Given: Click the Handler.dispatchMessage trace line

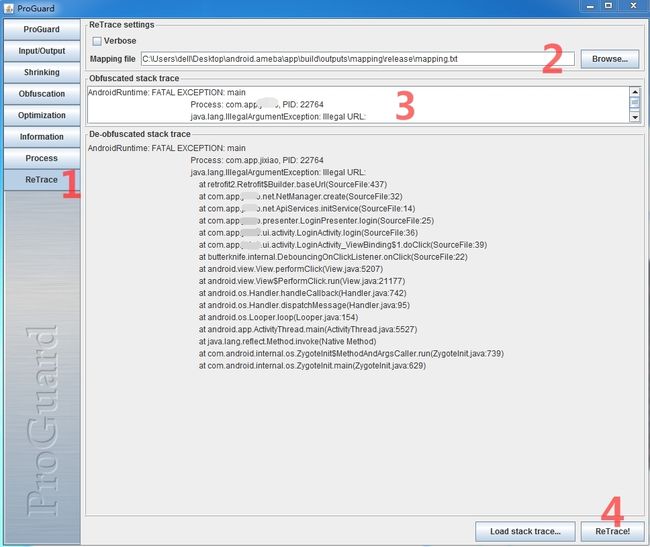Looking at the screenshot, I should point(304,305).
